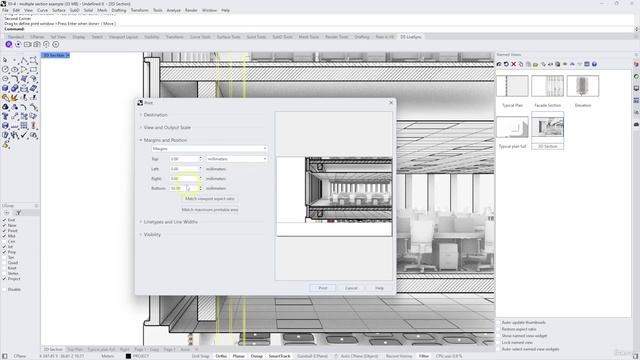Open the green ring icon on right sidebar
Screen dimensions: 640x360
click(636, 76)
